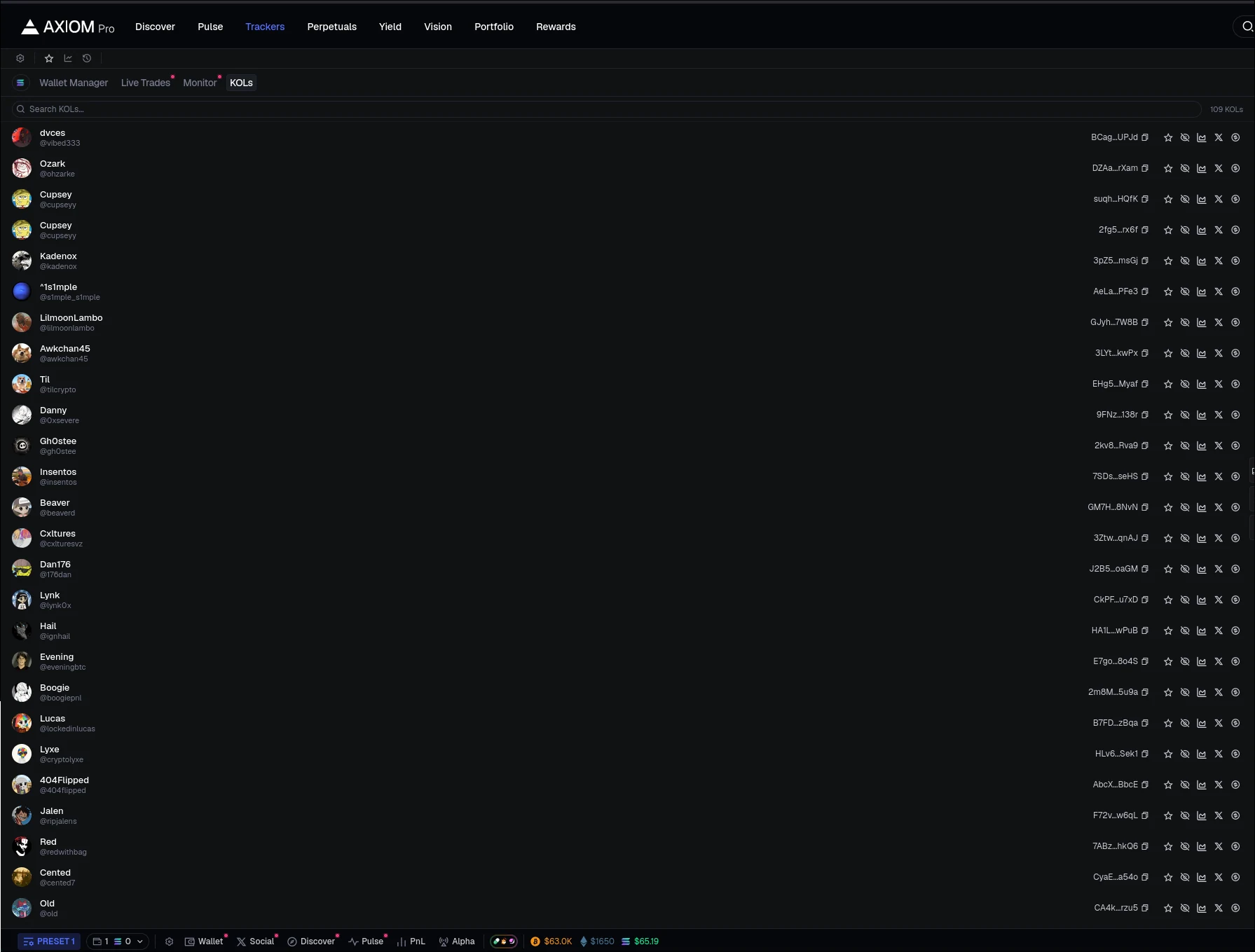Image resolution: width=1255 pixels, height=952 pixels.
Task: Star Jalen as a favorite KOL
Action: [1168, 815]
